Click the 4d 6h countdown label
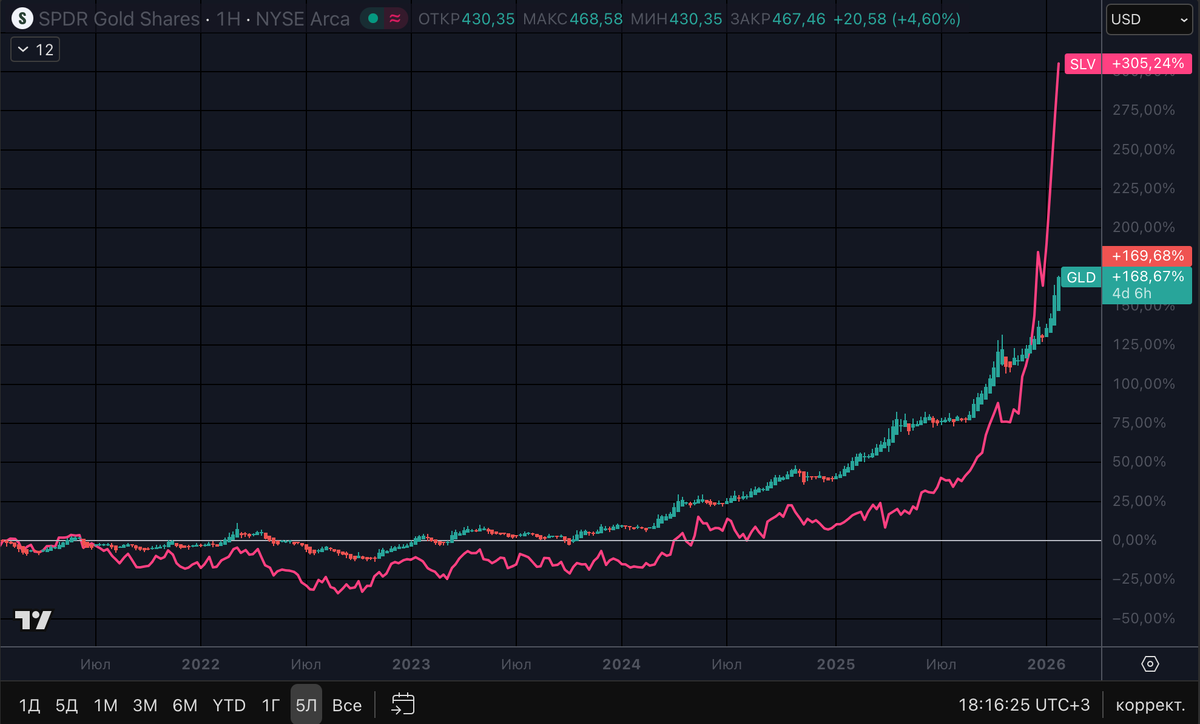The height and width of the screenshot is (724, 1200). point(1130,294)
